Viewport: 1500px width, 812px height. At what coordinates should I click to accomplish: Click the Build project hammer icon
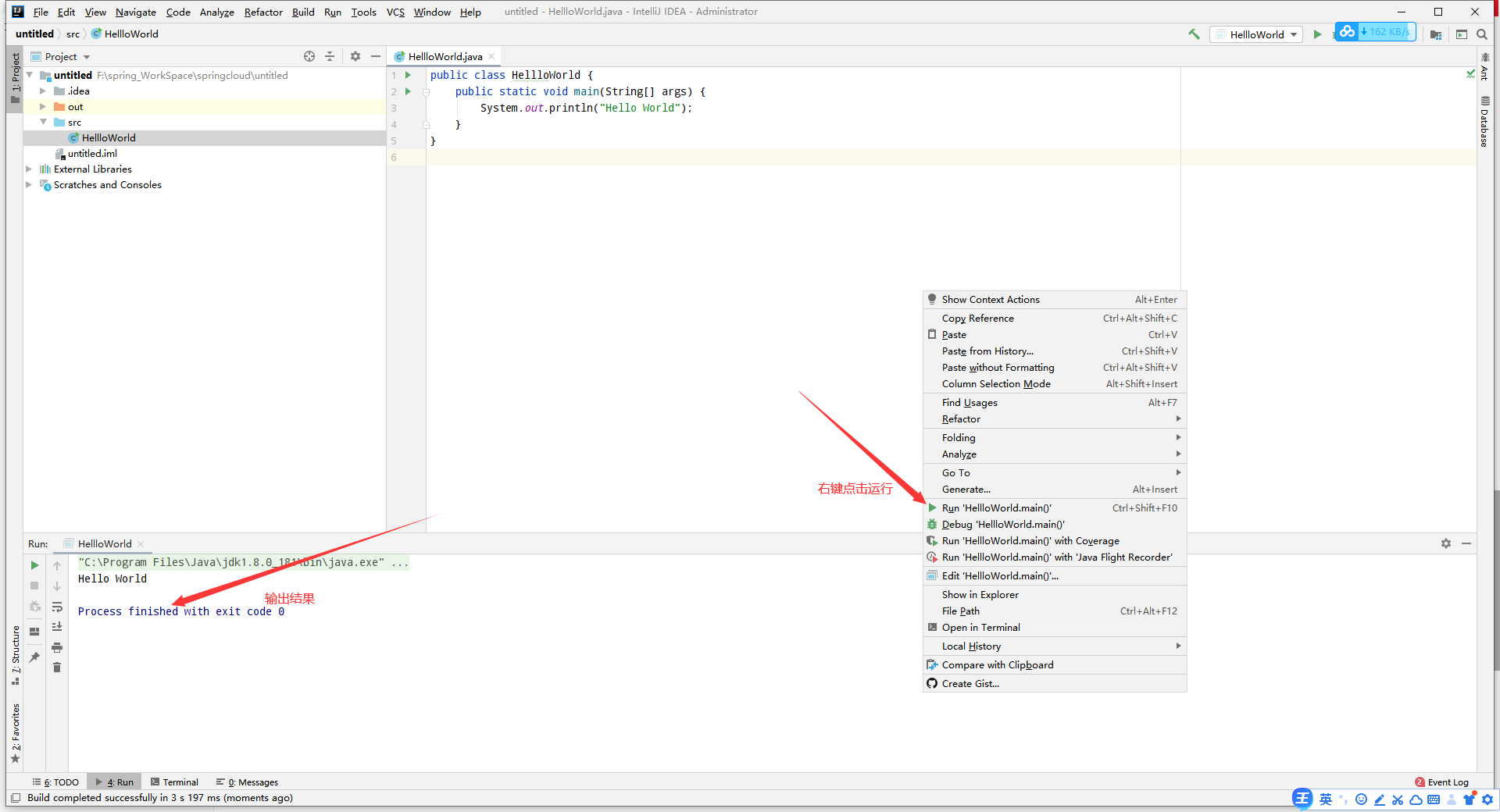[1194, 34]
